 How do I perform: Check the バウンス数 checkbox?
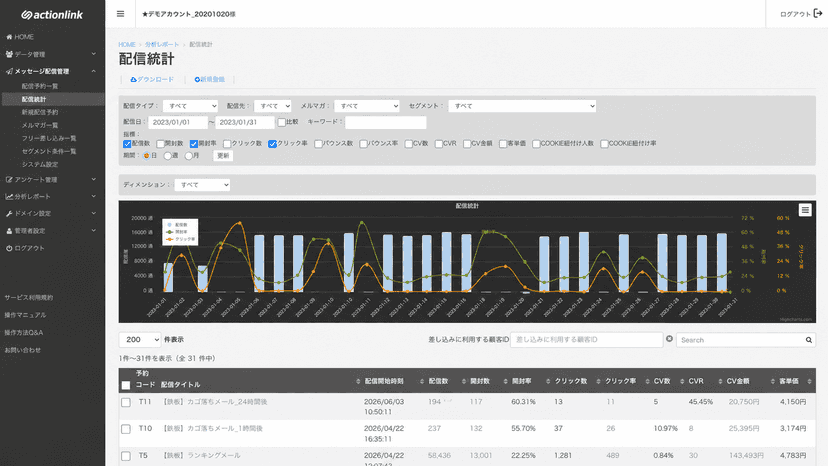click(318, 144)
